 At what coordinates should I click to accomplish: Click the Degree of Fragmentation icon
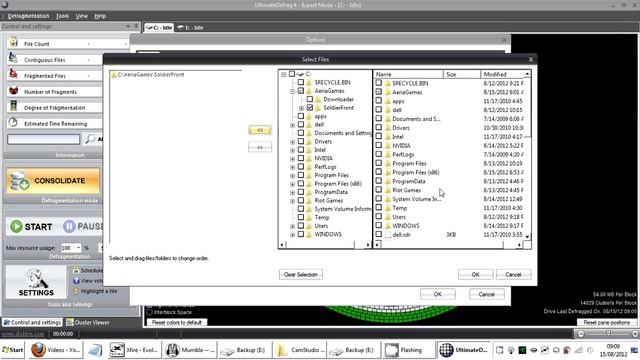[13, 107]
